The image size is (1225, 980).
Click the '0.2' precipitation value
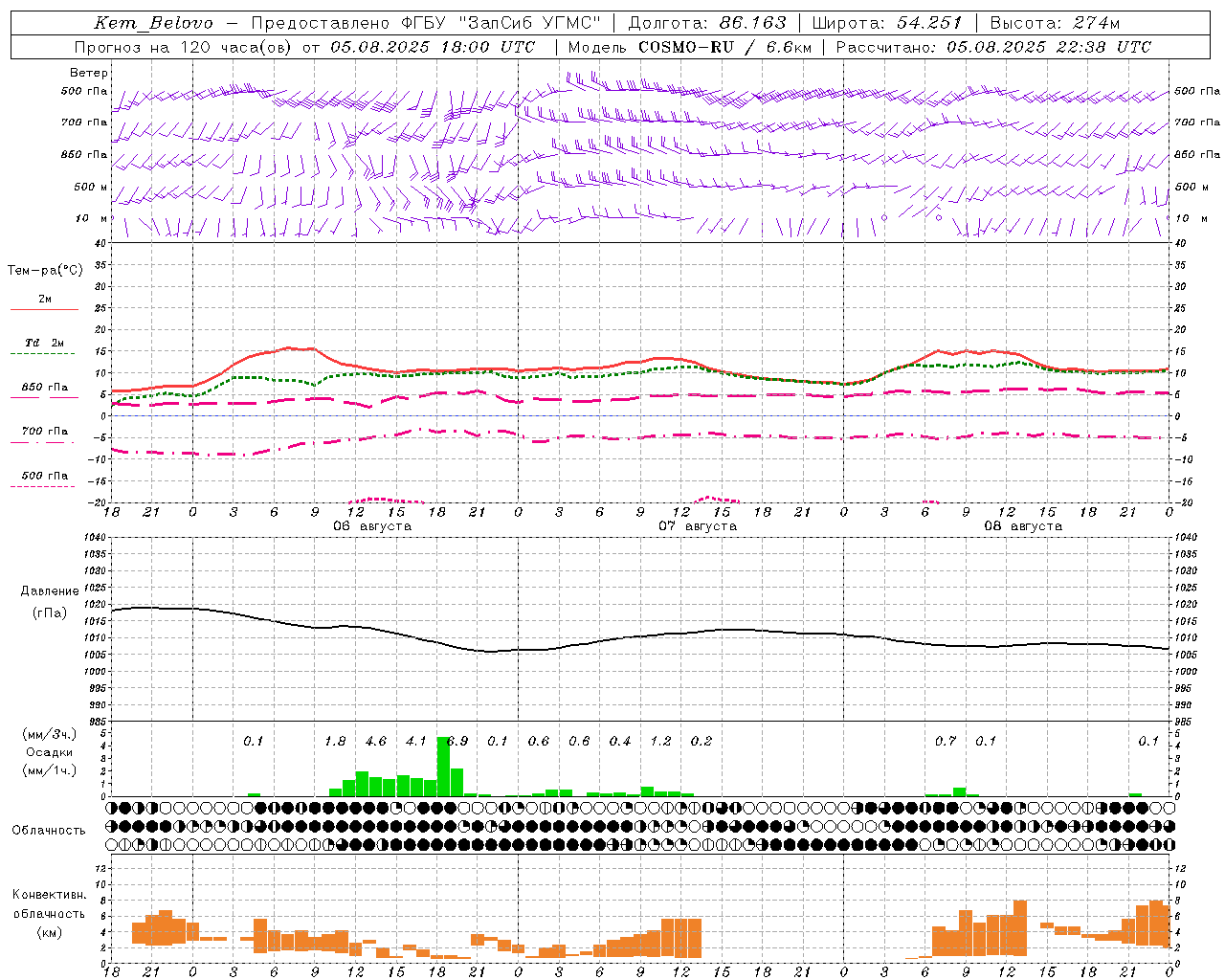tap(702, 742)
